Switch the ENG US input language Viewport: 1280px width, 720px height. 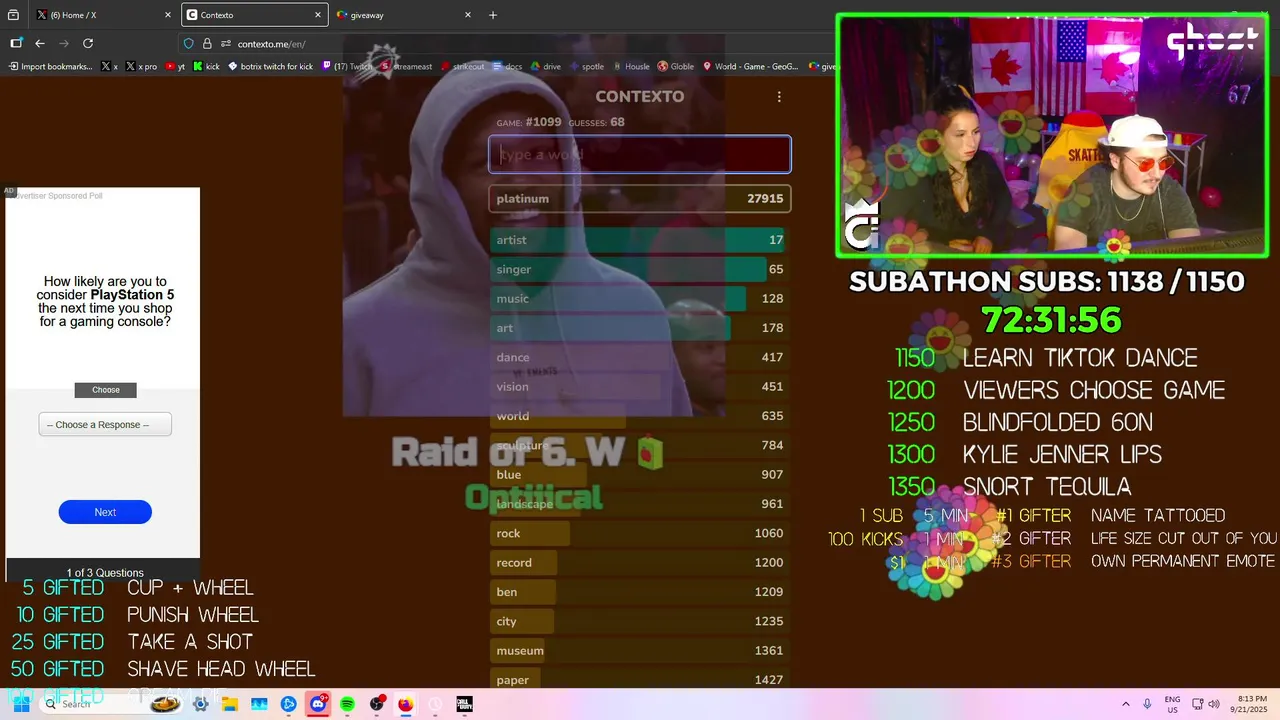1172,704
